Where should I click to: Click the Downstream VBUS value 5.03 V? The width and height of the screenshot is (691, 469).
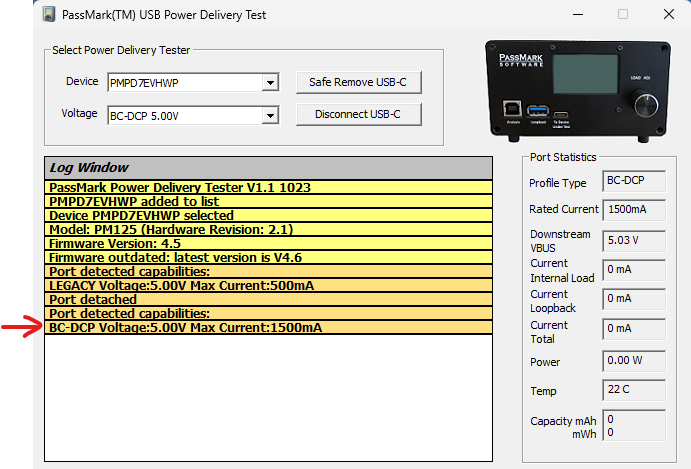(634, 241)
